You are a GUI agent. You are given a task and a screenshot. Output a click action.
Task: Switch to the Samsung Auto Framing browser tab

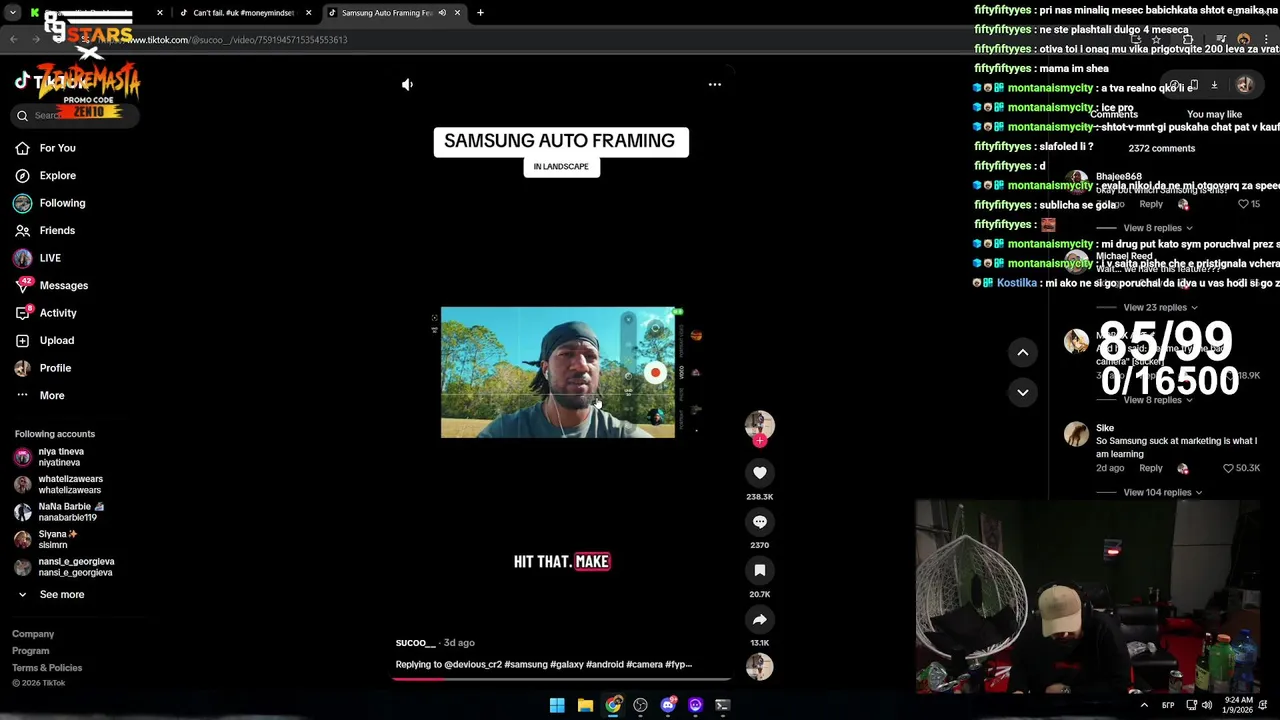click(394, 13)
